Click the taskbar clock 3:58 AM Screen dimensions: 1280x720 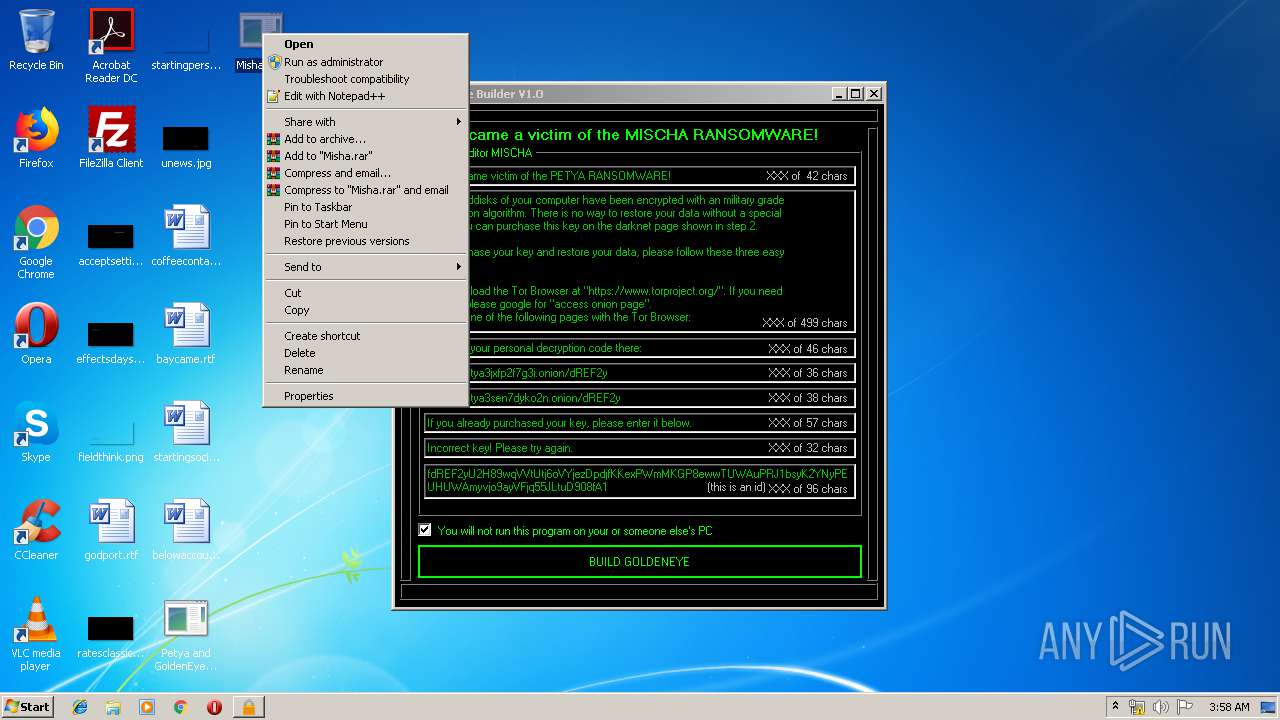pyautogui.click(x=1228, y=707)
